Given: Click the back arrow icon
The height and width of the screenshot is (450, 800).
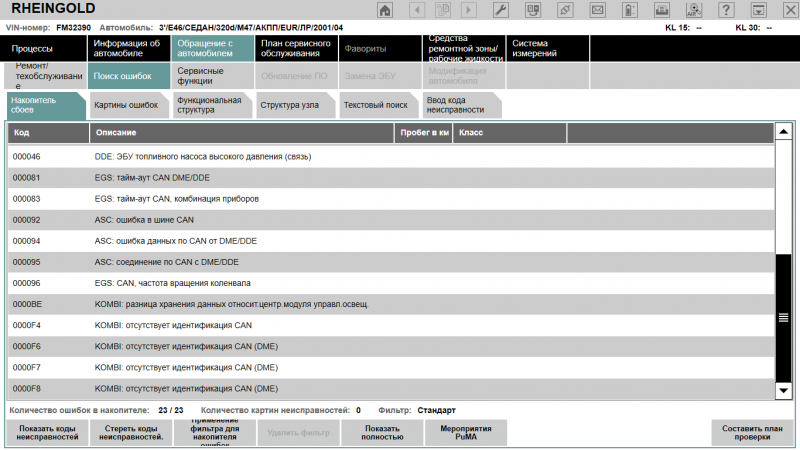Looking at the screenshot, I should click(417, 10).
